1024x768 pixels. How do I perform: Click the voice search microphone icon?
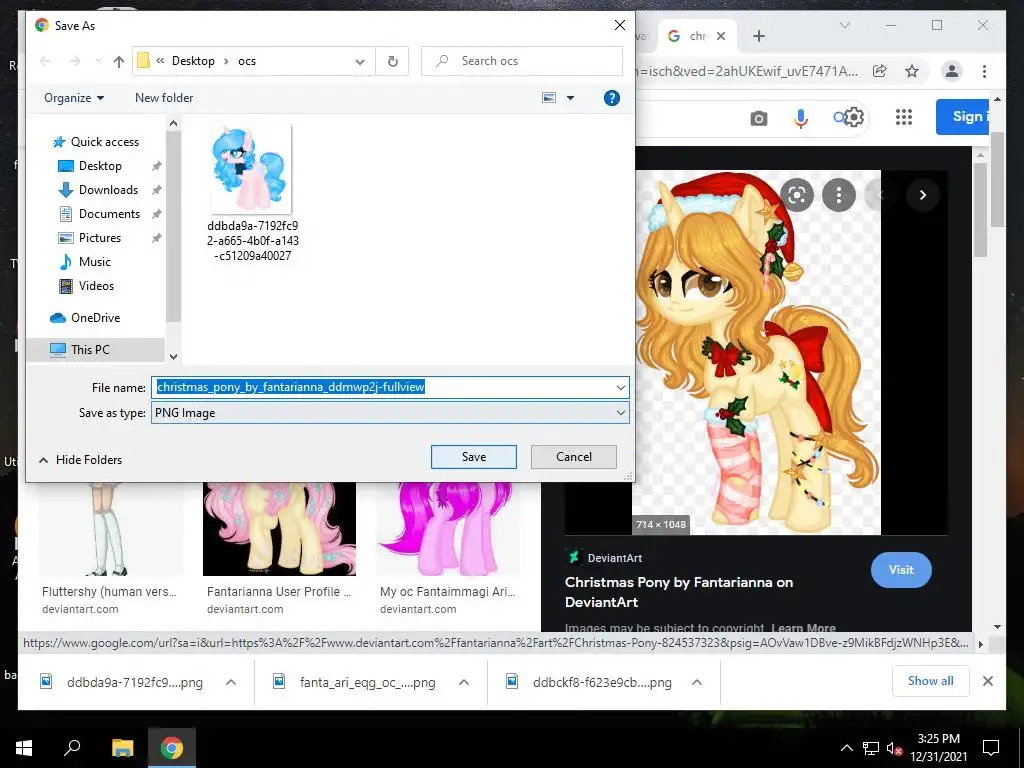(x=801, y=118)
